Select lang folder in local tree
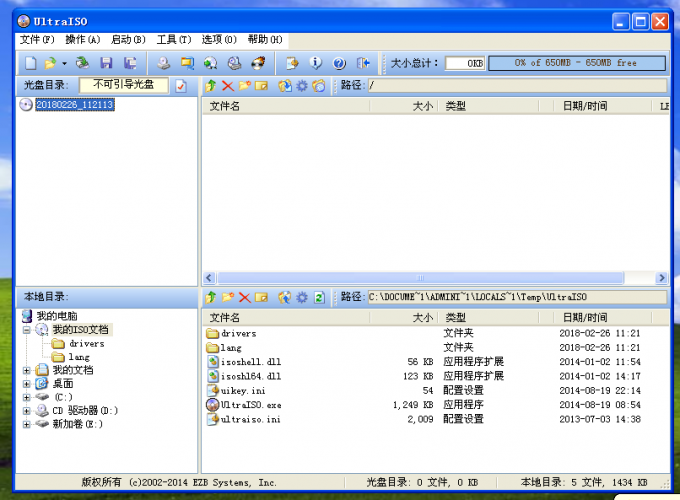Viewport: 680px width, 500px height. coord(79,357)
